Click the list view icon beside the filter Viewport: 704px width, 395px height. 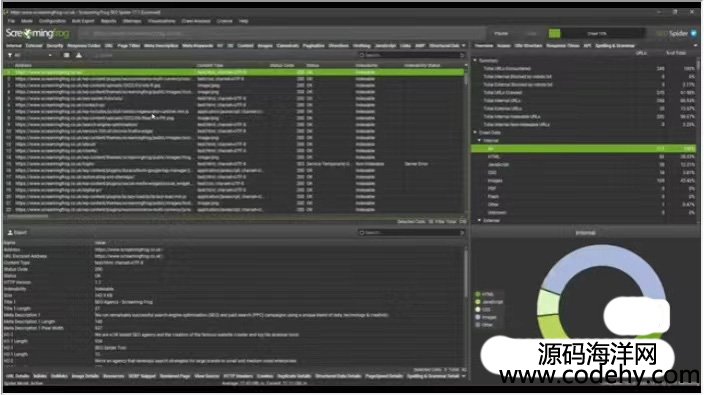tap(66, 55)
